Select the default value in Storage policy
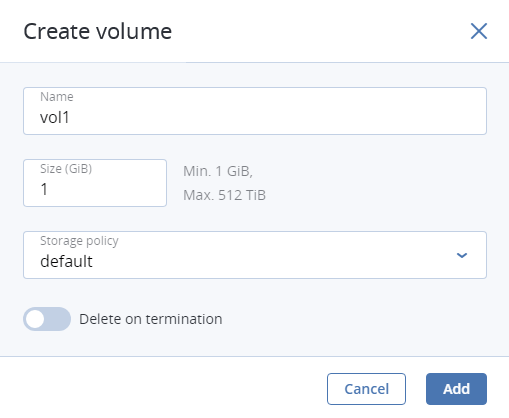The image size is (509, 418). point(66,261)
